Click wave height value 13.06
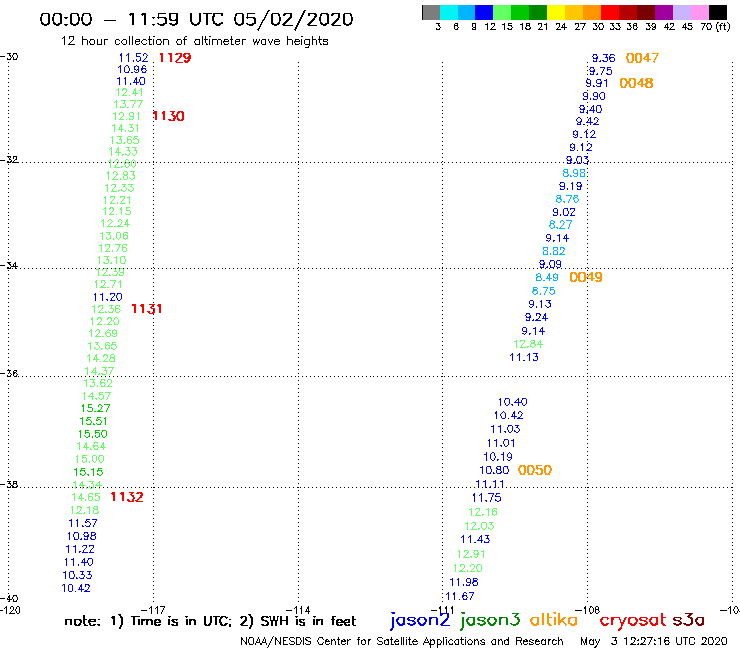The width and height of the screenshot is (740, 650). 114,236
